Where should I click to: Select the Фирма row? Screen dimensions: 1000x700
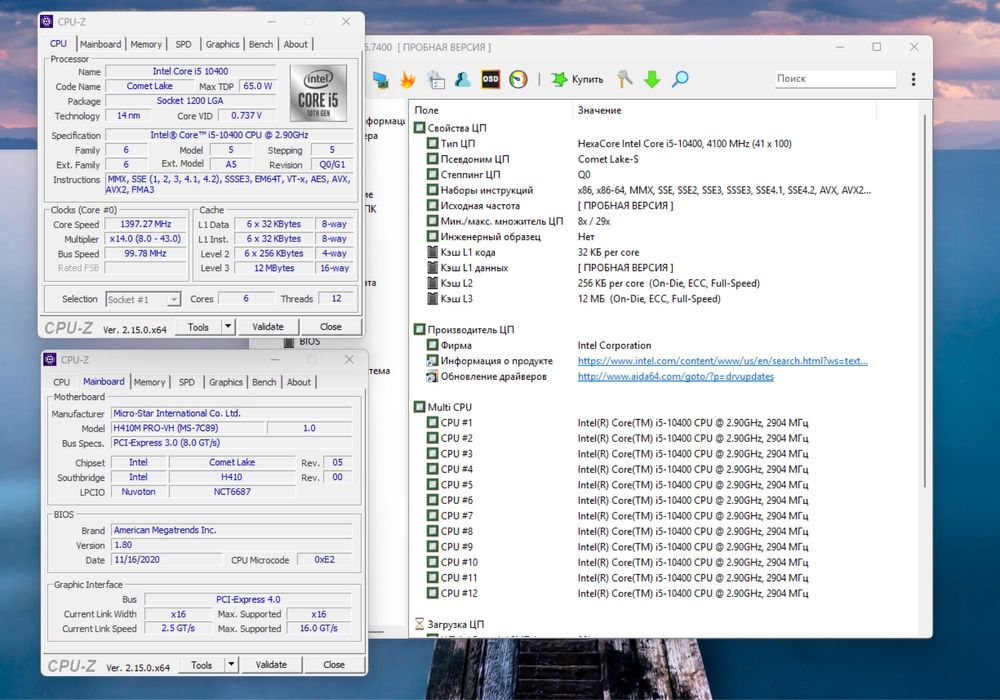click(x=643, y=345)
